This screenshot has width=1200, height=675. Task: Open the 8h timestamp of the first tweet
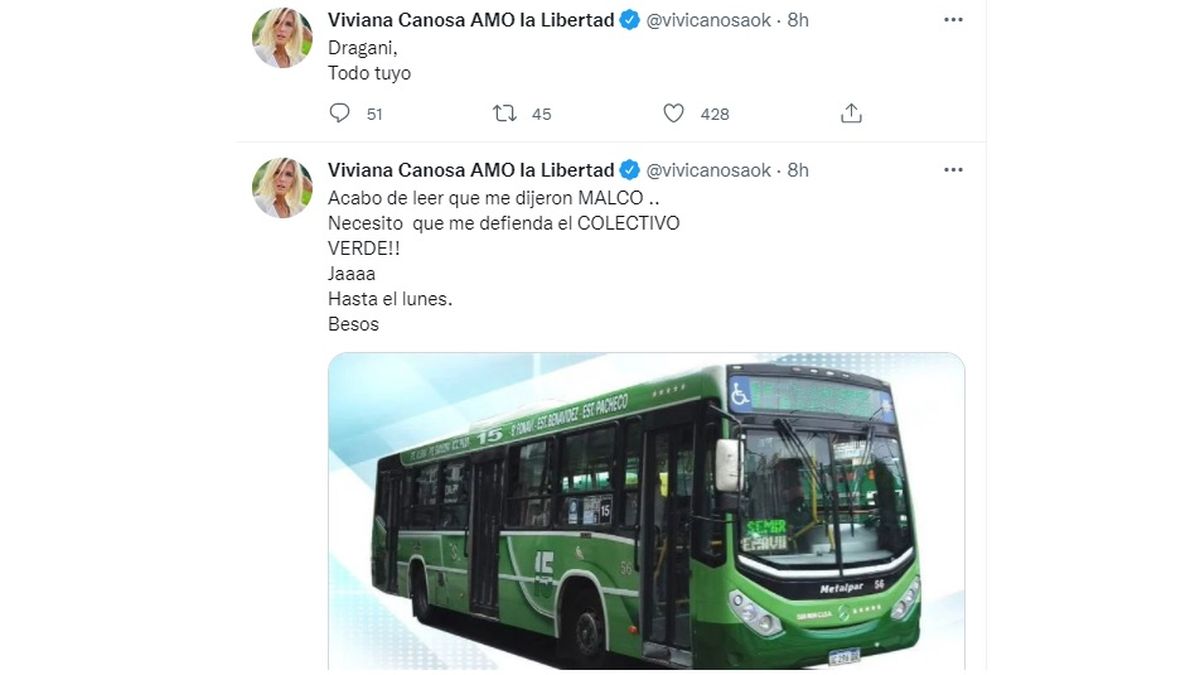point(798,20)
